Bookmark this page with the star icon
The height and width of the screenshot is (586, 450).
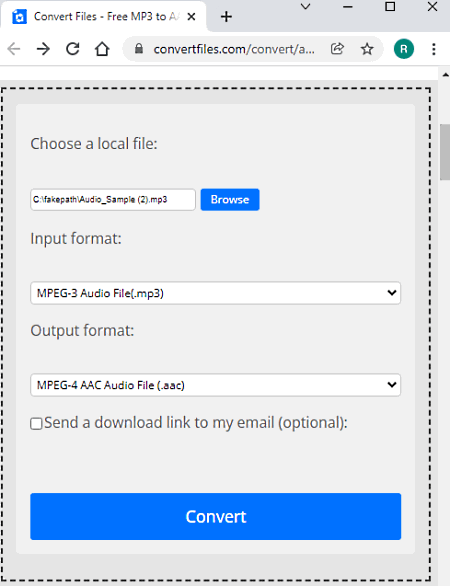point(367,49)
